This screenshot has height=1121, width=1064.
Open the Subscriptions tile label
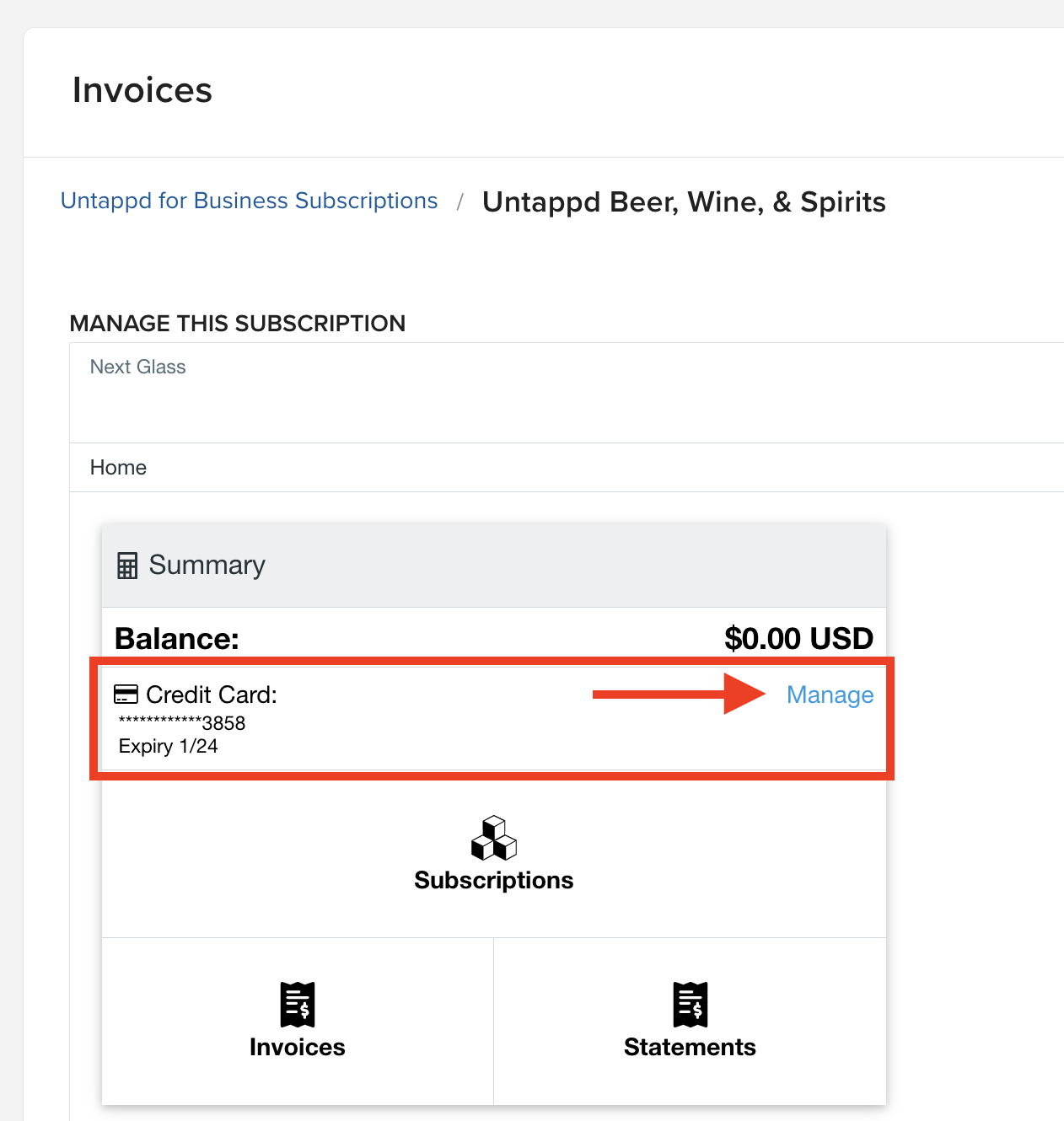[494, 880]
